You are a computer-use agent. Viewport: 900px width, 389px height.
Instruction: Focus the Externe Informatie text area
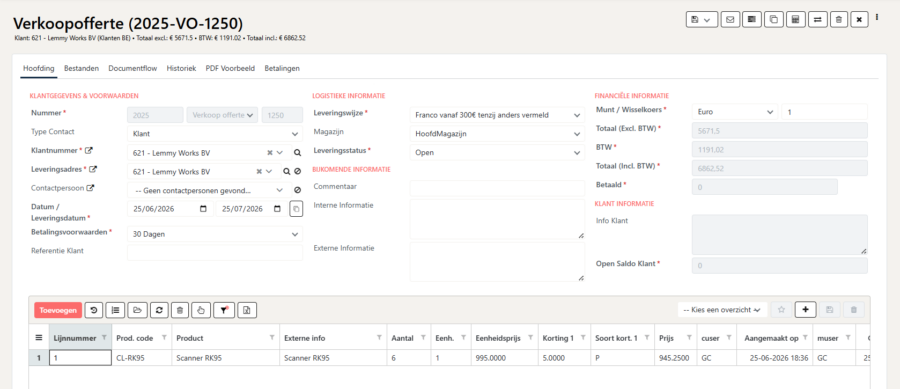[x=497, y=262]
